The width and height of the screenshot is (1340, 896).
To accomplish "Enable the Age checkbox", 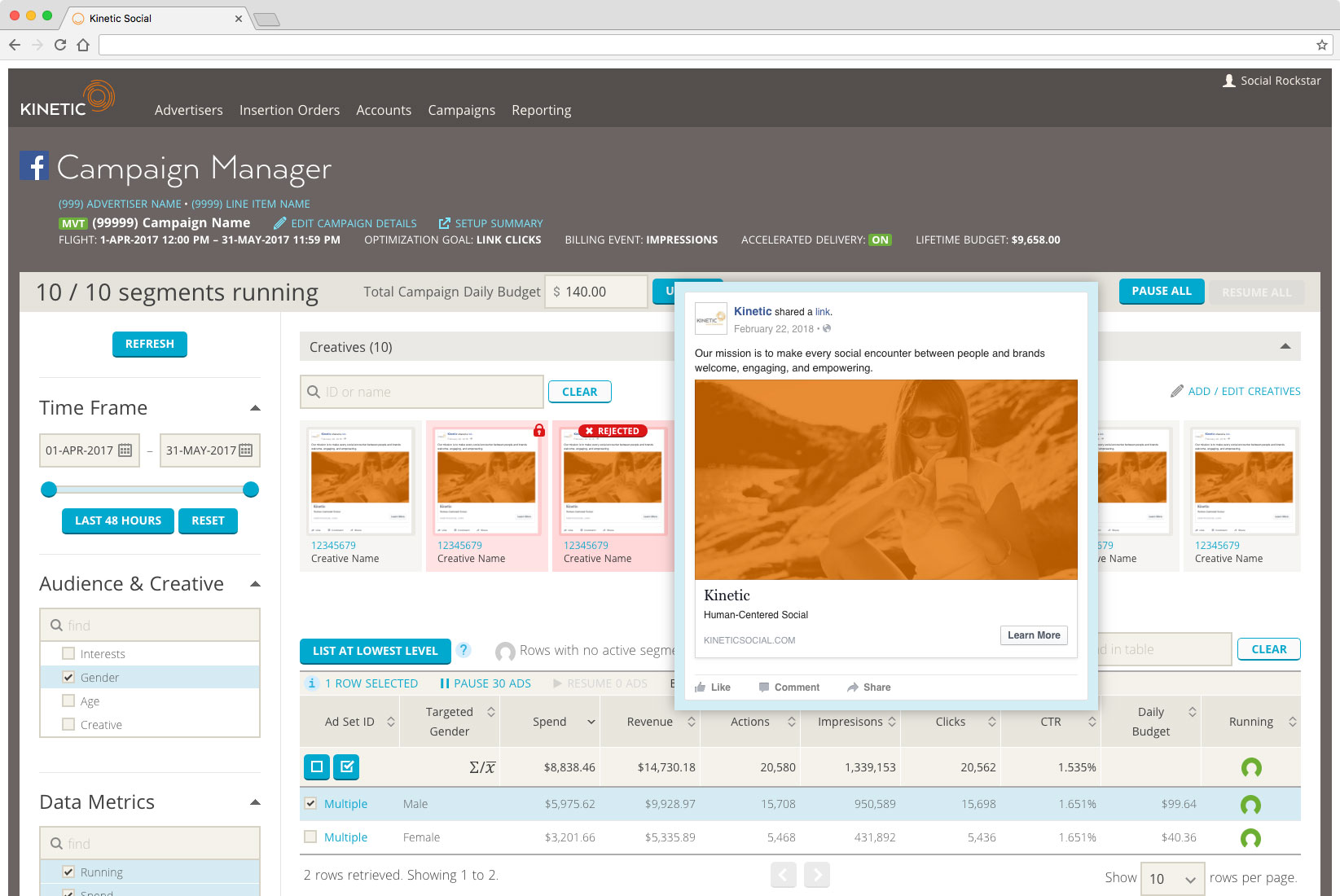I will [x=68, y=701].
